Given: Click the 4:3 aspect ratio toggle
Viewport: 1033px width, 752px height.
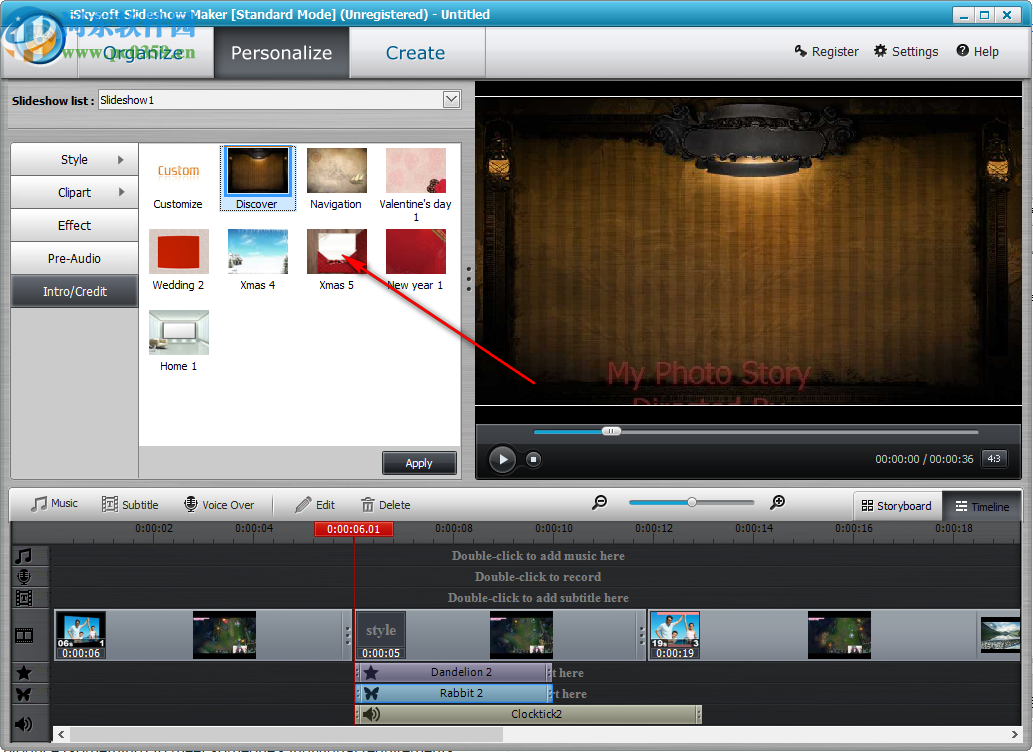Looking at the screenshot, I should (x=994, y=458).
